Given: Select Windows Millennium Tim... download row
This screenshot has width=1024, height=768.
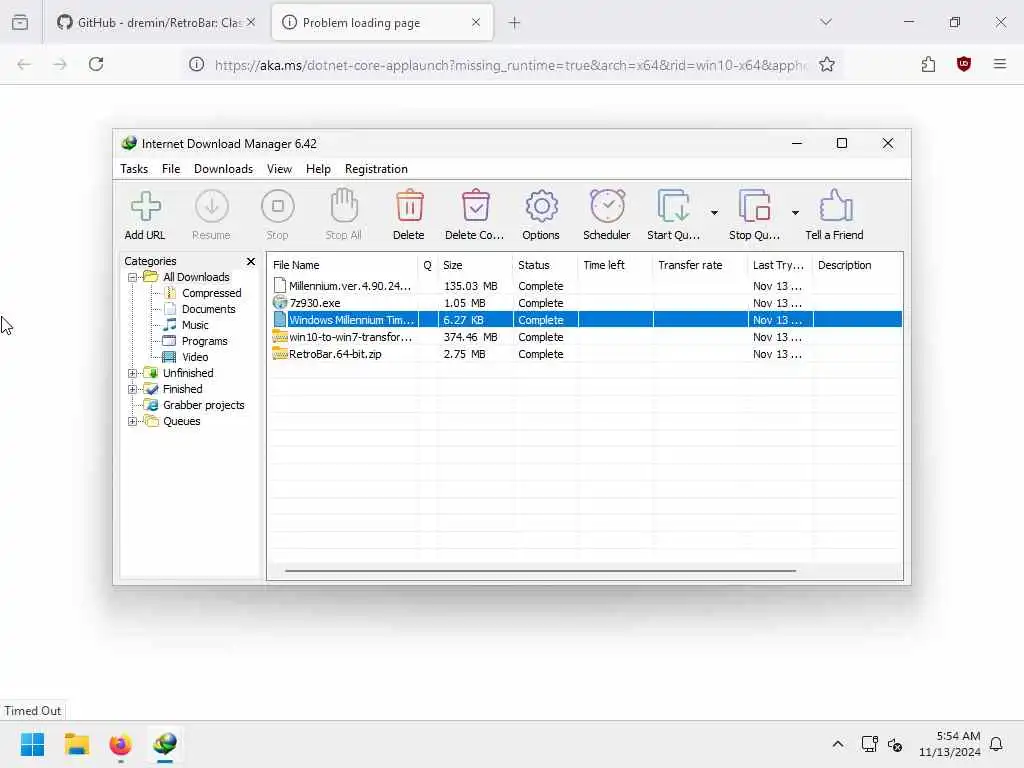Looking at the screenshot, I should 585,320.
